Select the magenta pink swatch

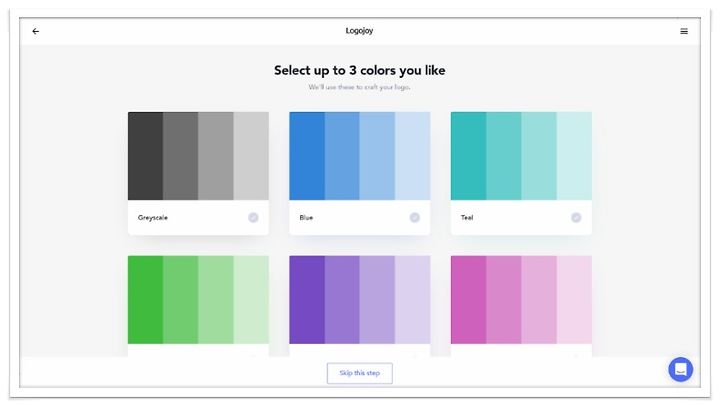coord(468,300)
